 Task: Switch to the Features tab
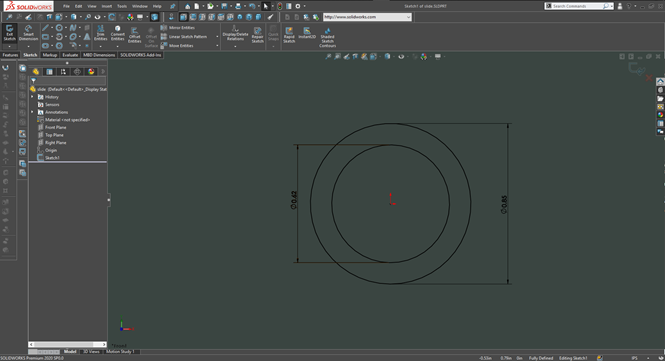(x=10, y=55)
